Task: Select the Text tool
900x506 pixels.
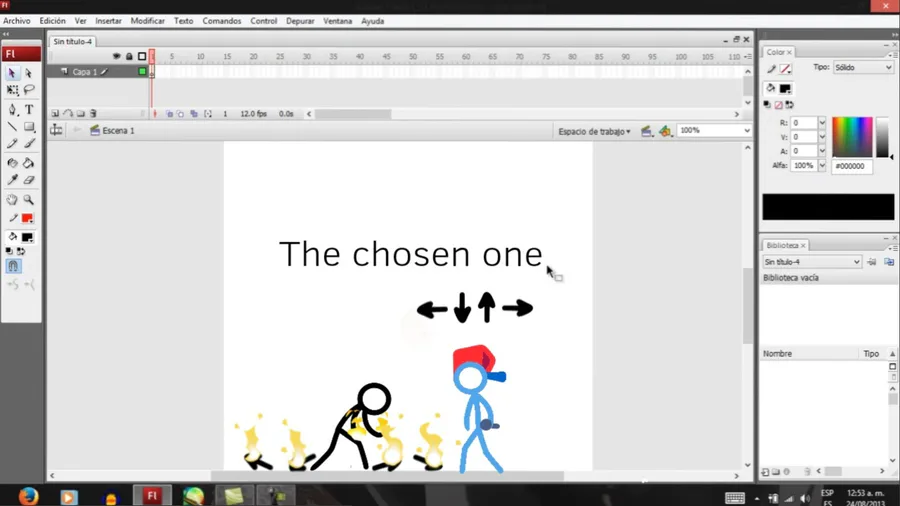Action: pyautogui.click(x=29, y=110)
